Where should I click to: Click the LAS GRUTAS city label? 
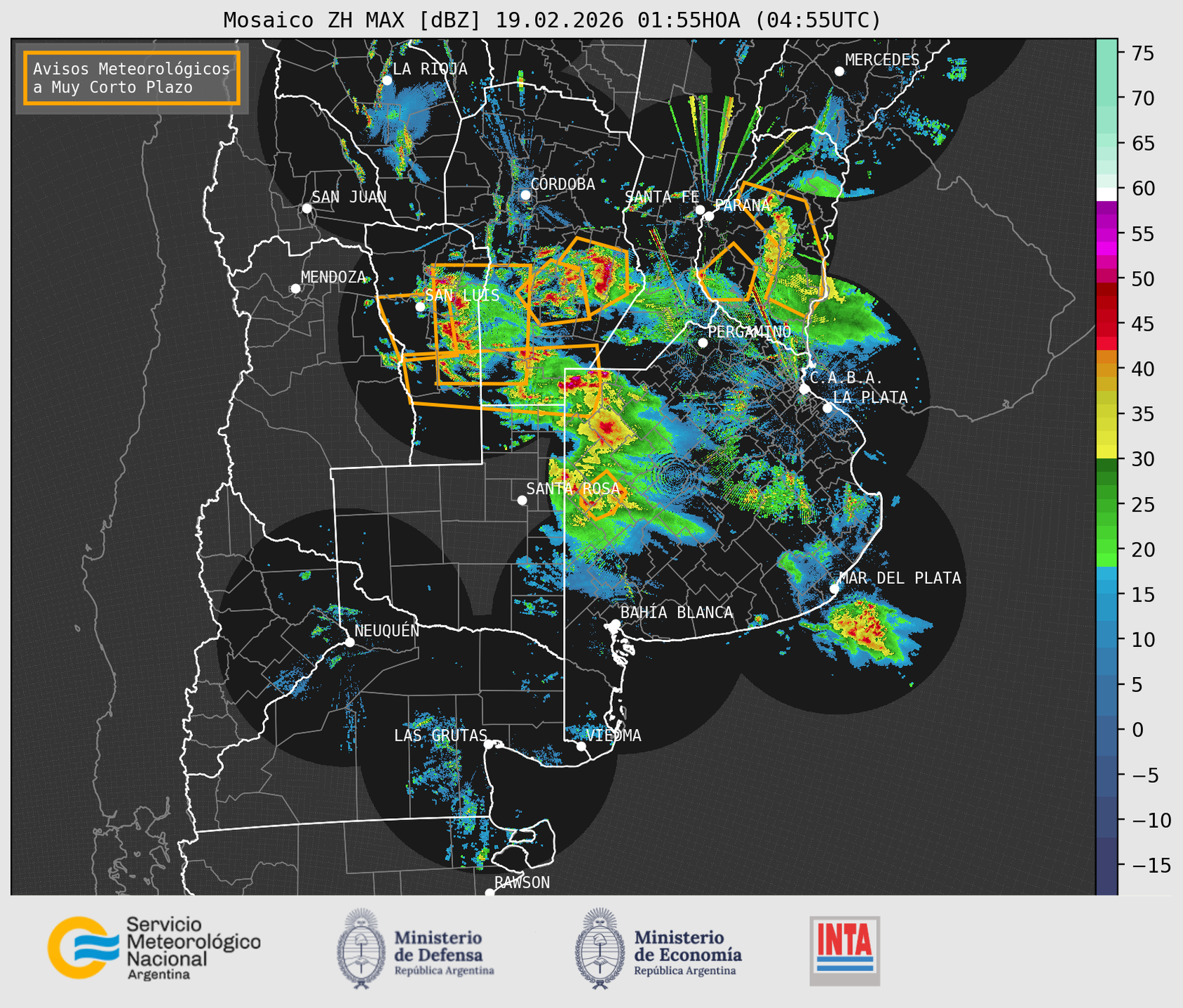440,735
